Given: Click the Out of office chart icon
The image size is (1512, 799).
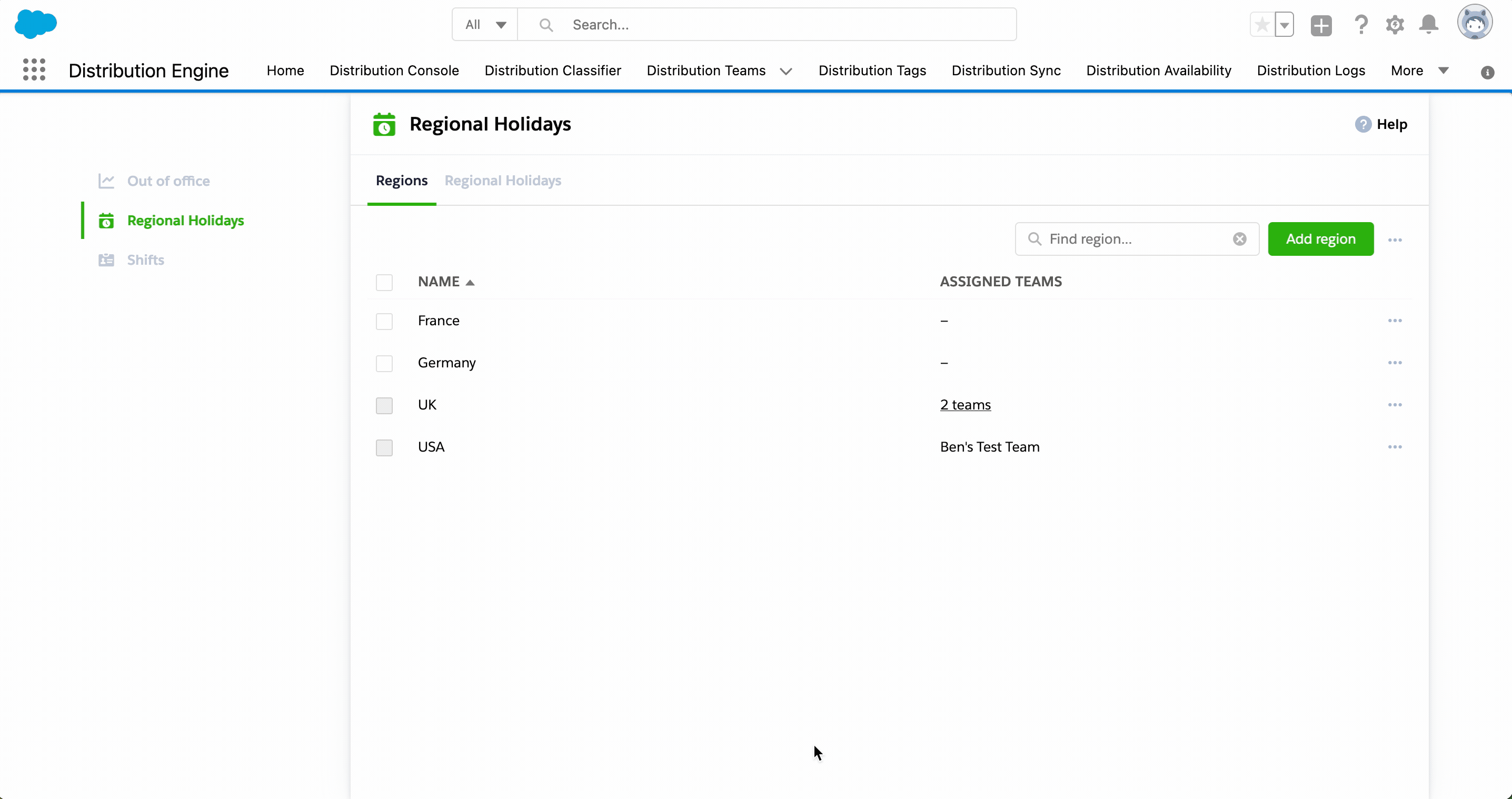Looking at the screenshot, I should 106,181.
